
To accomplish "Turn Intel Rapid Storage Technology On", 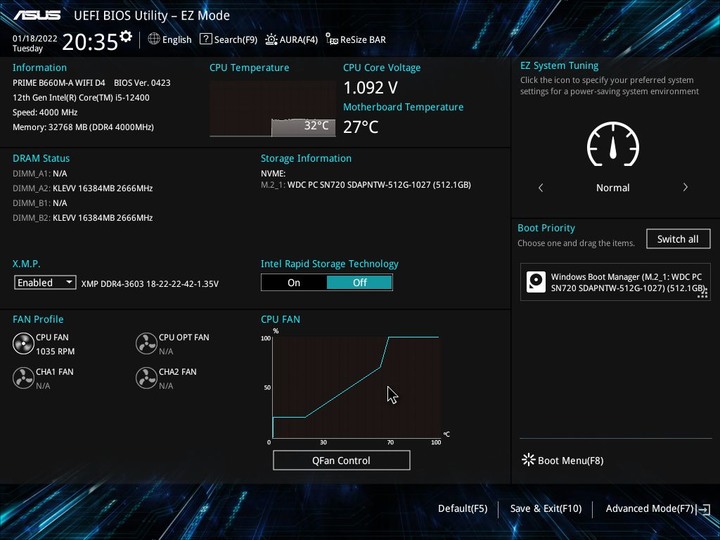I will coord(294,282).
